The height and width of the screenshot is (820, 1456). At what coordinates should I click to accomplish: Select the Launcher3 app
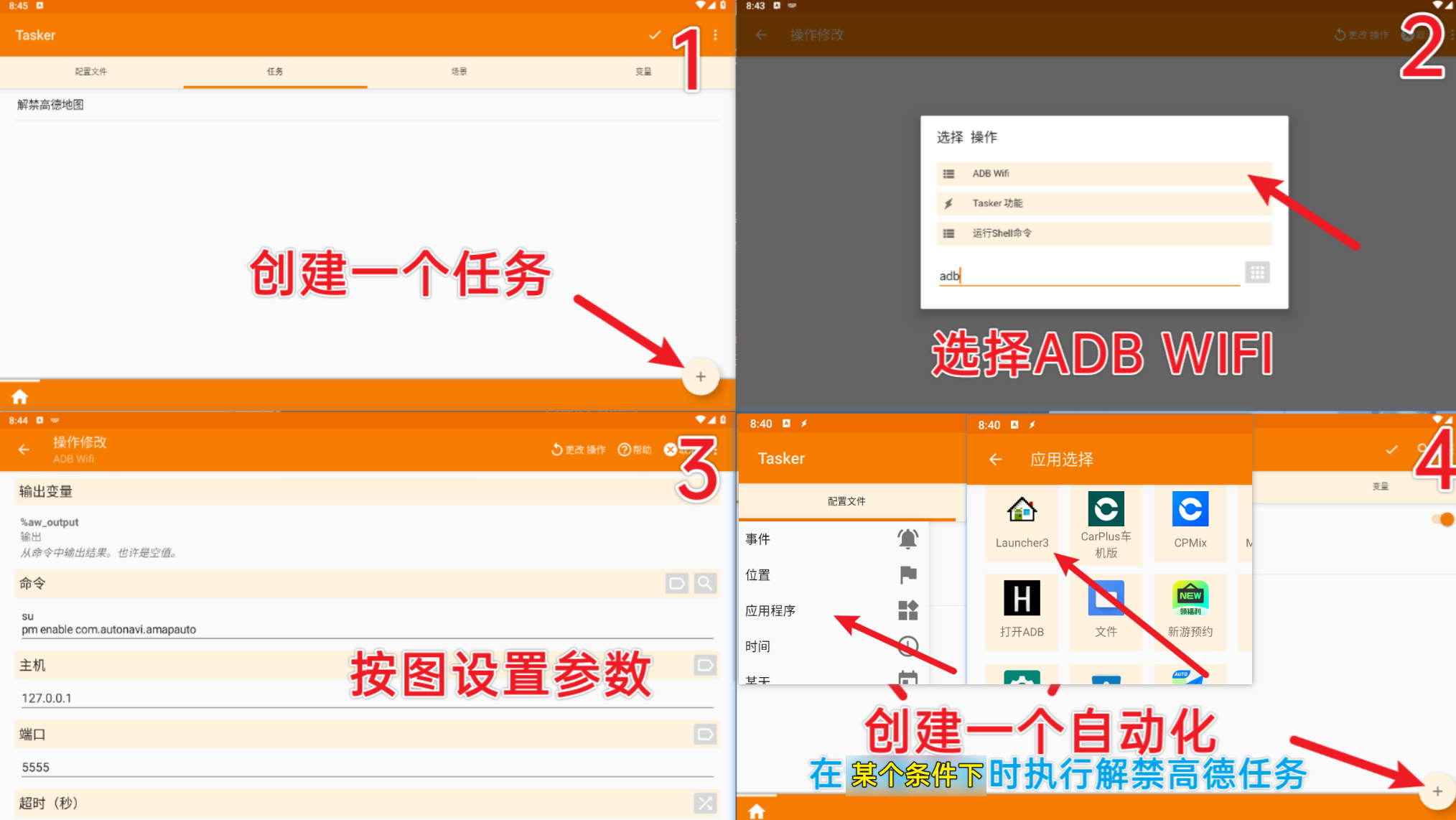pos(1022,524)
